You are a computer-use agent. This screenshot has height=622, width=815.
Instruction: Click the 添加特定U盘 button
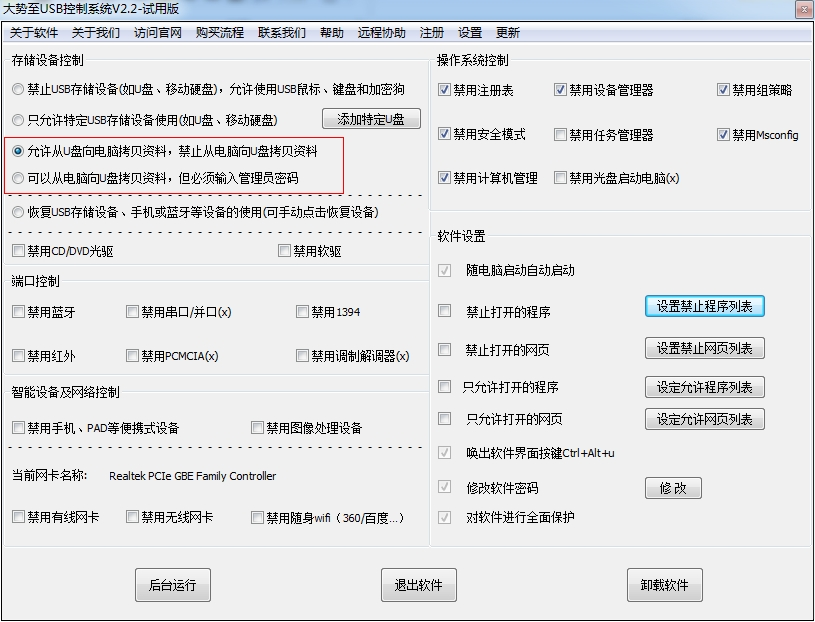(371, 119)
